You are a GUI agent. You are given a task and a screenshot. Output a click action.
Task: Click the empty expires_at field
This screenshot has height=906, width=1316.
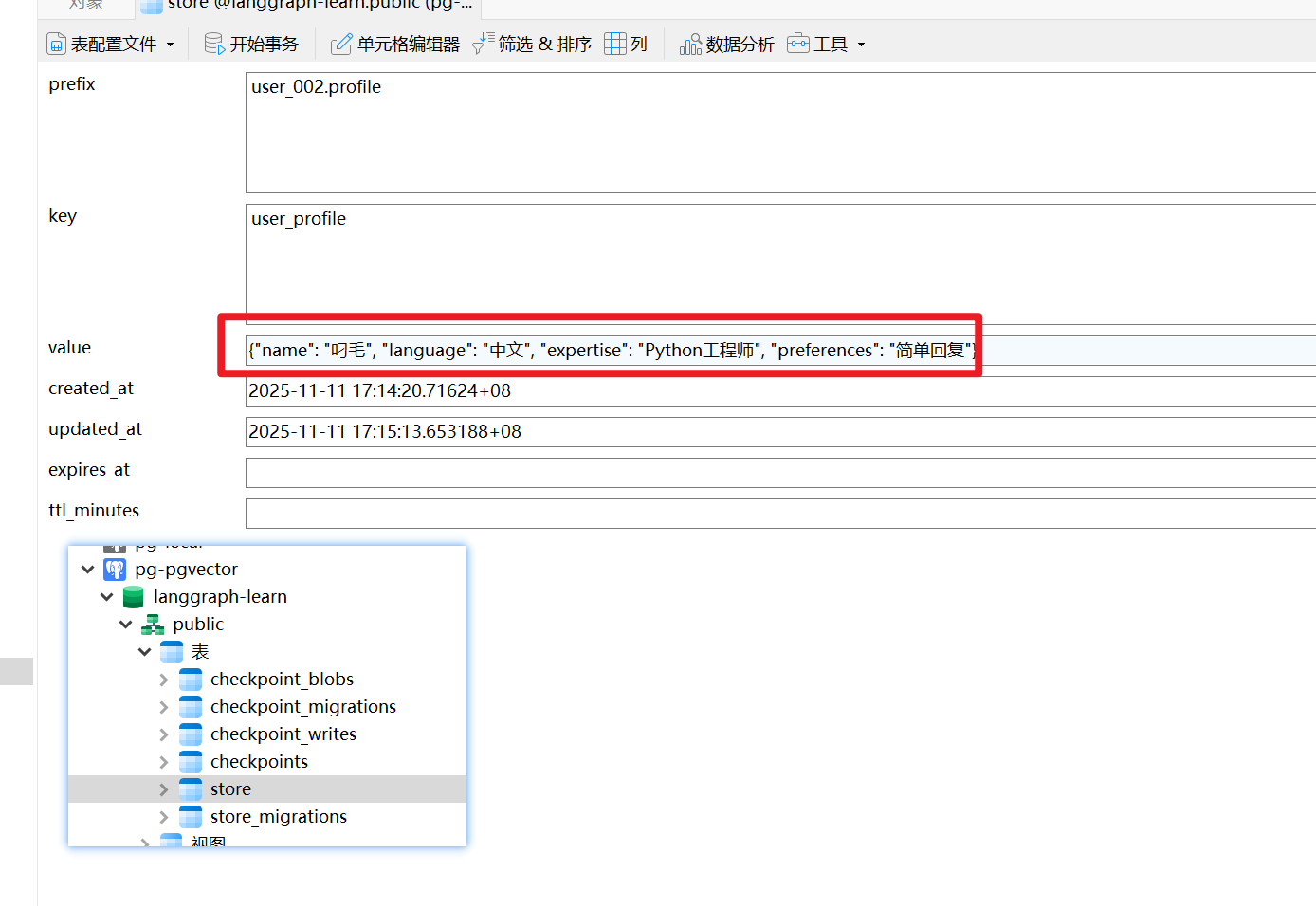780,473
